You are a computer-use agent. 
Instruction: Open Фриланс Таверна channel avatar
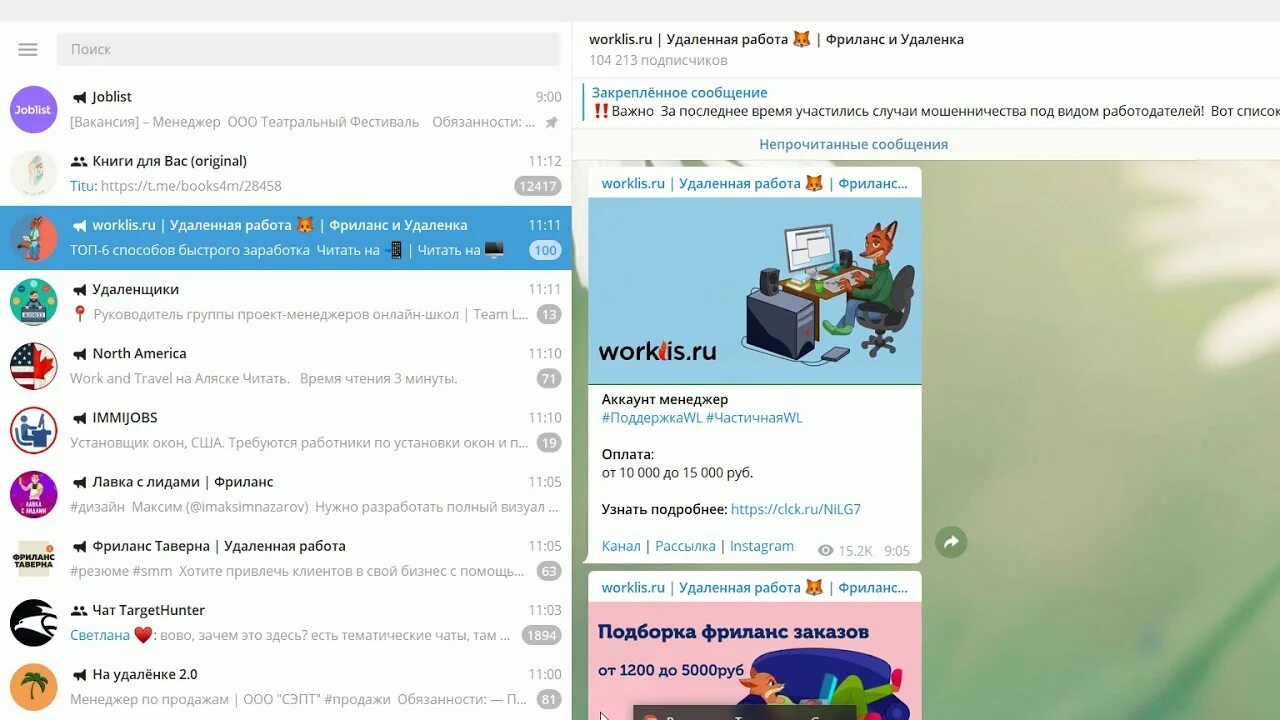pos(34,558)
